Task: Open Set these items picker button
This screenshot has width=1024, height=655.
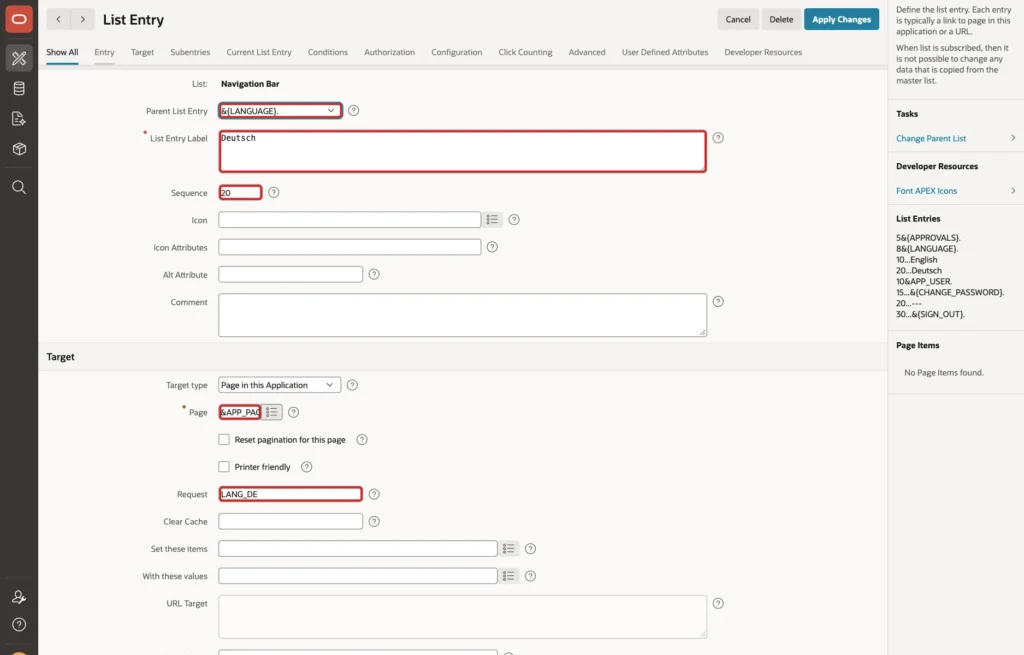Action: (508, 549)
